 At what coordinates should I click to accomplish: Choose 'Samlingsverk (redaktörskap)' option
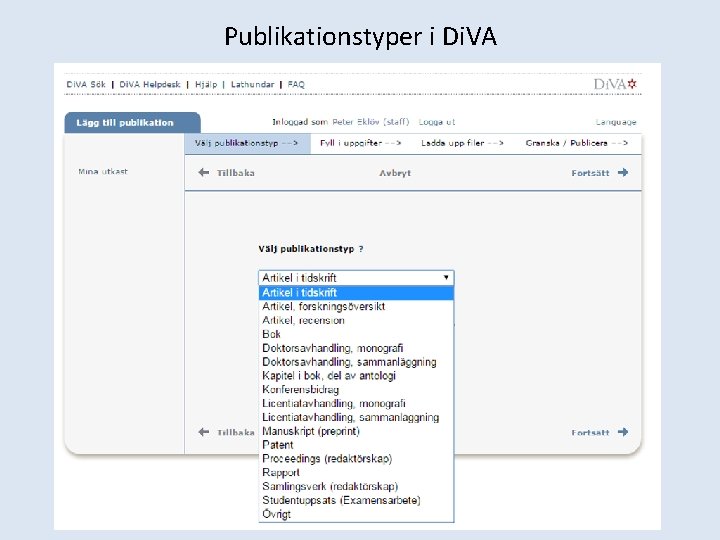(x=356, y=486)
